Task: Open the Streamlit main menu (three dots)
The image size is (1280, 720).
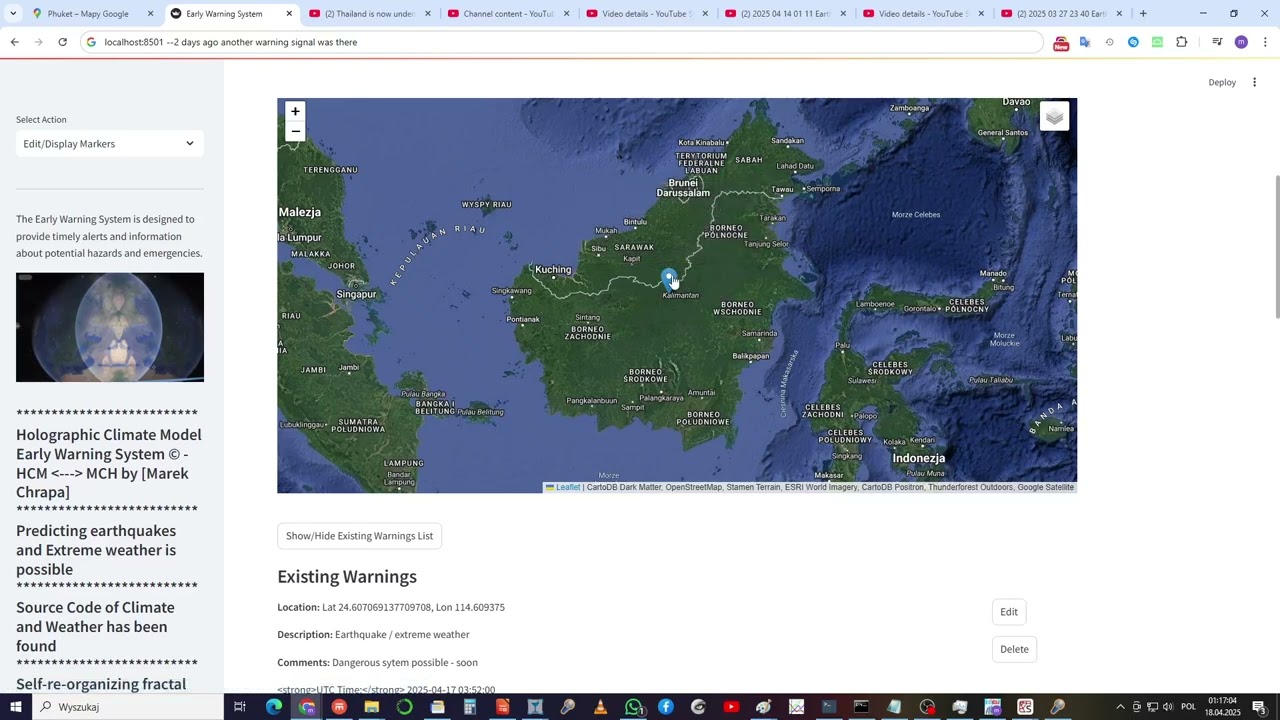Action: pyautogui.click(x=1254, y=82)
